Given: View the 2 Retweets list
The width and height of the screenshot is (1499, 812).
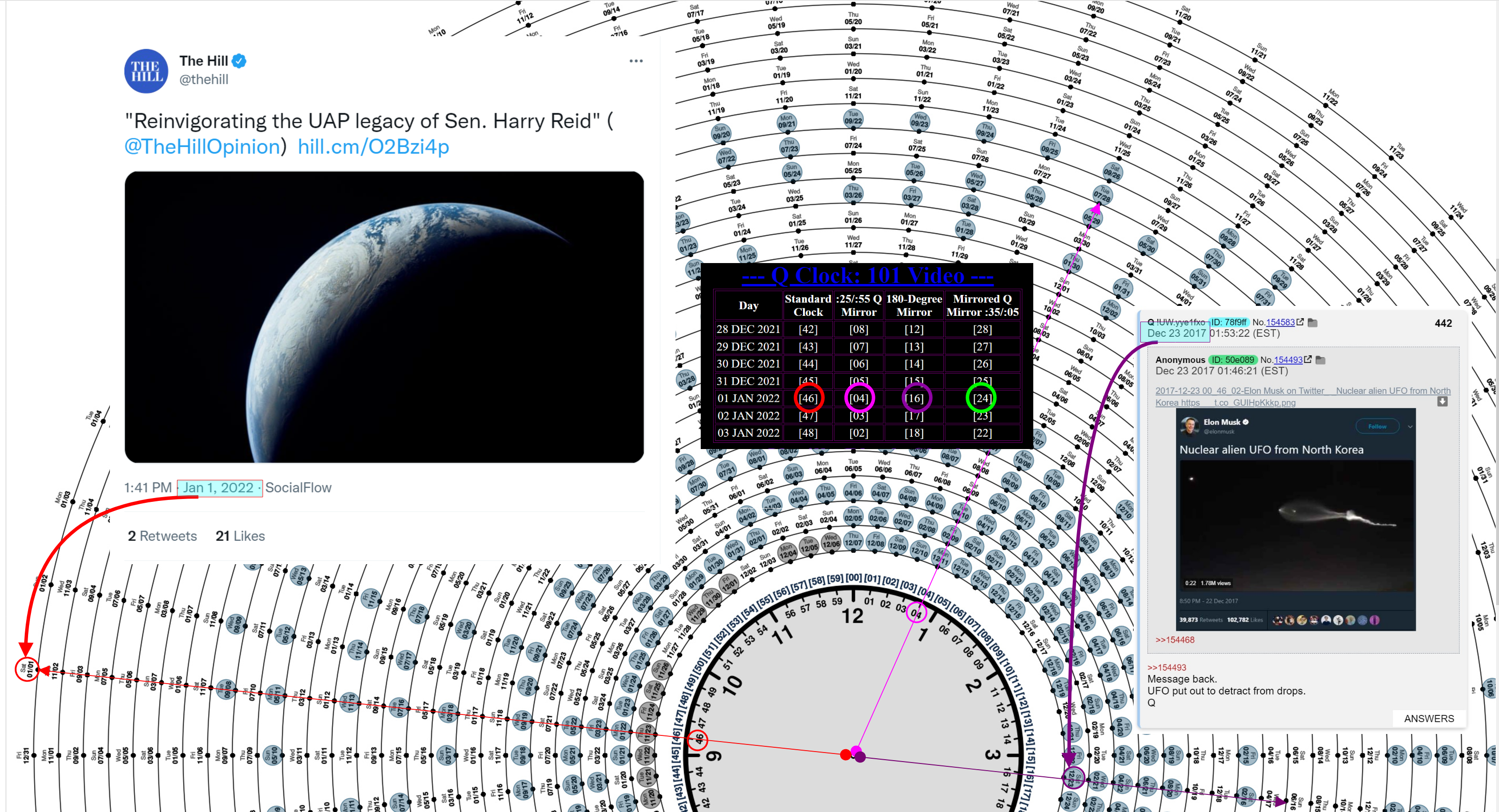Looking at the screenshot, I should point(162,536).
